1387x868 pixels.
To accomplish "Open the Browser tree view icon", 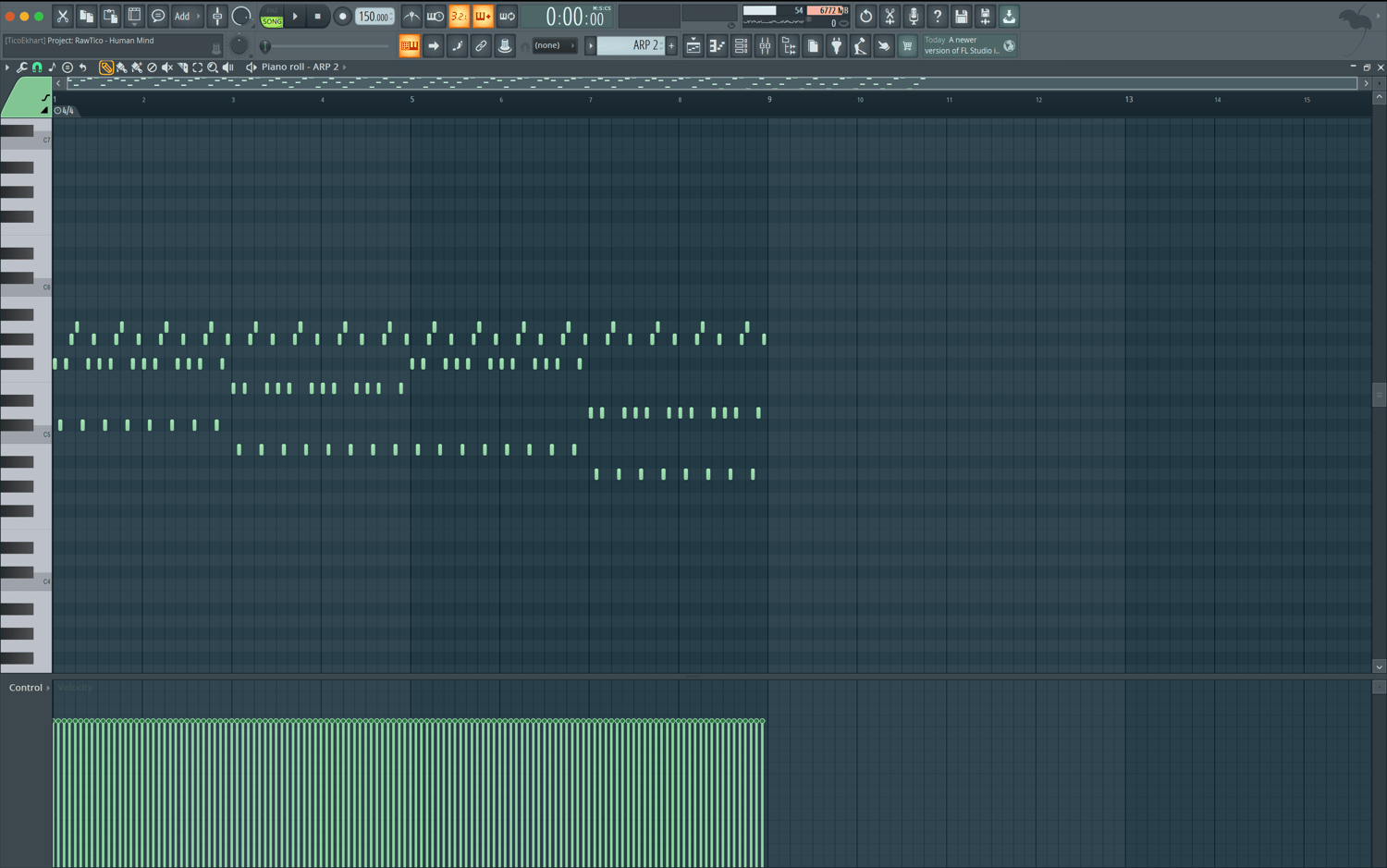I will pos(789,46).
